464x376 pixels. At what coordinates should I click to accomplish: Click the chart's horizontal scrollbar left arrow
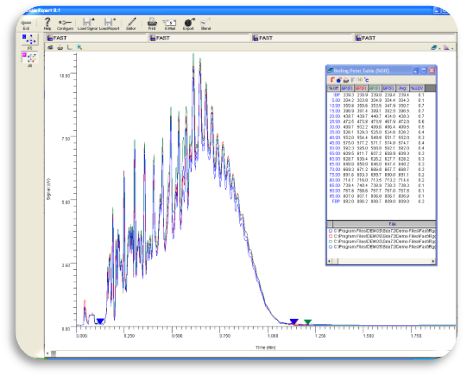48,353
